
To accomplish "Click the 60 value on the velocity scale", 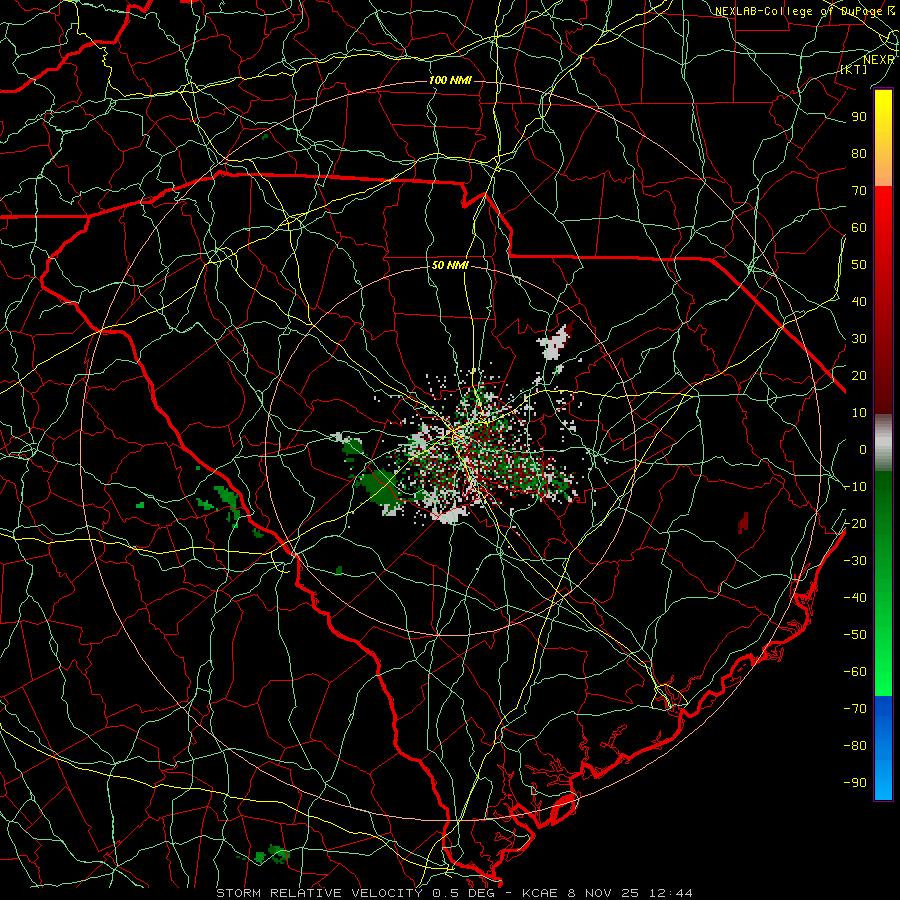I will click(859, 227).
